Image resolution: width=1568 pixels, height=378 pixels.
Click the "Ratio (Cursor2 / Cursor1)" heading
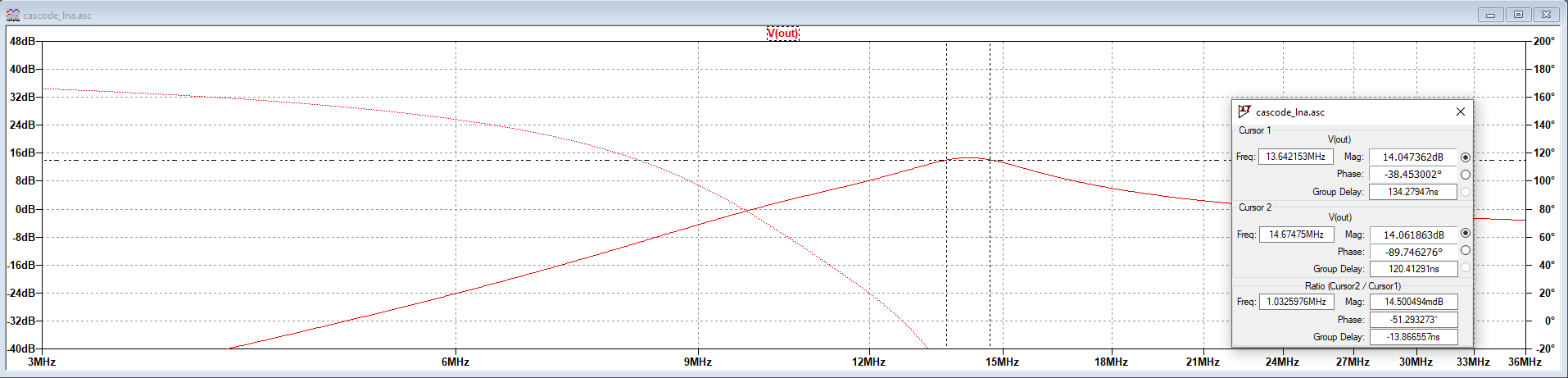point(1353,286)
